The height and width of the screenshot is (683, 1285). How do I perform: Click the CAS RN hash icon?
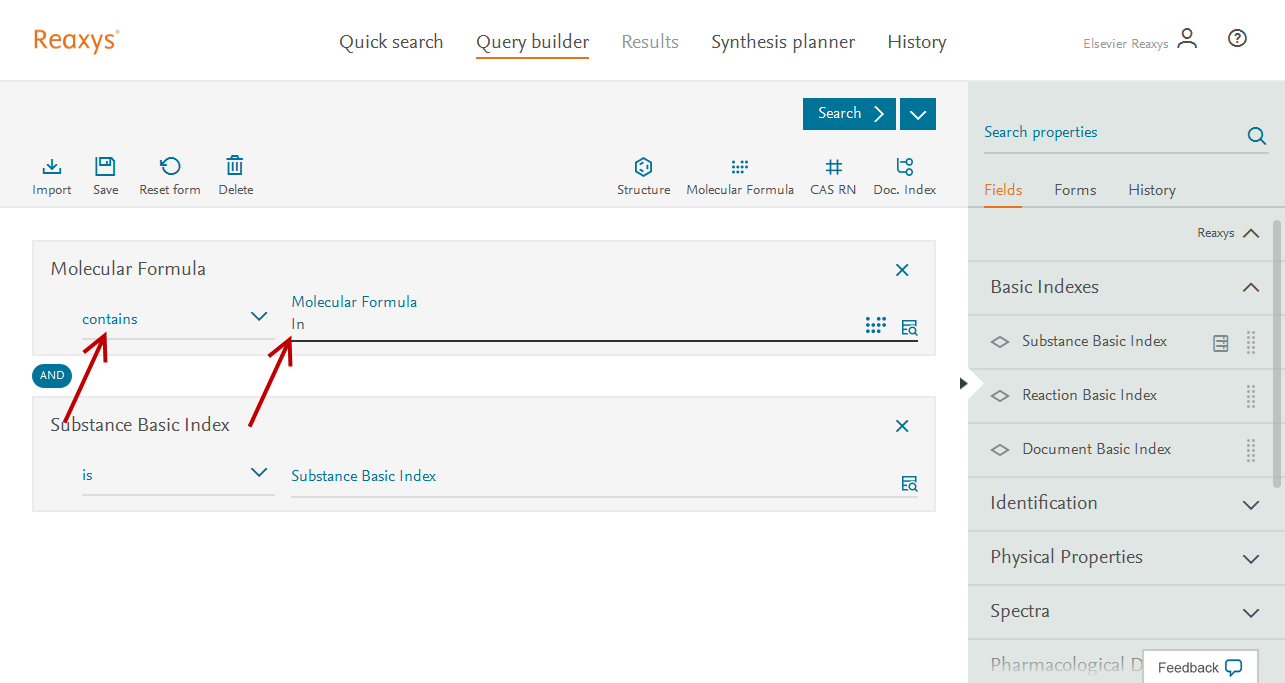click(833, 167)
